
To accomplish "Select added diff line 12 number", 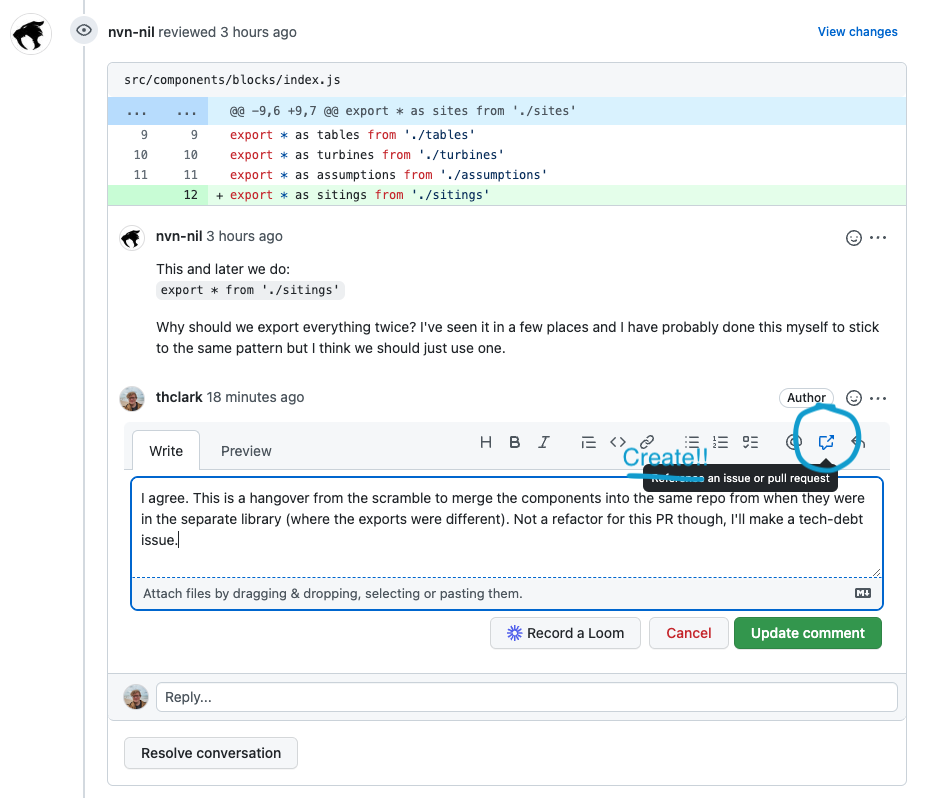I will coord(191,195).
